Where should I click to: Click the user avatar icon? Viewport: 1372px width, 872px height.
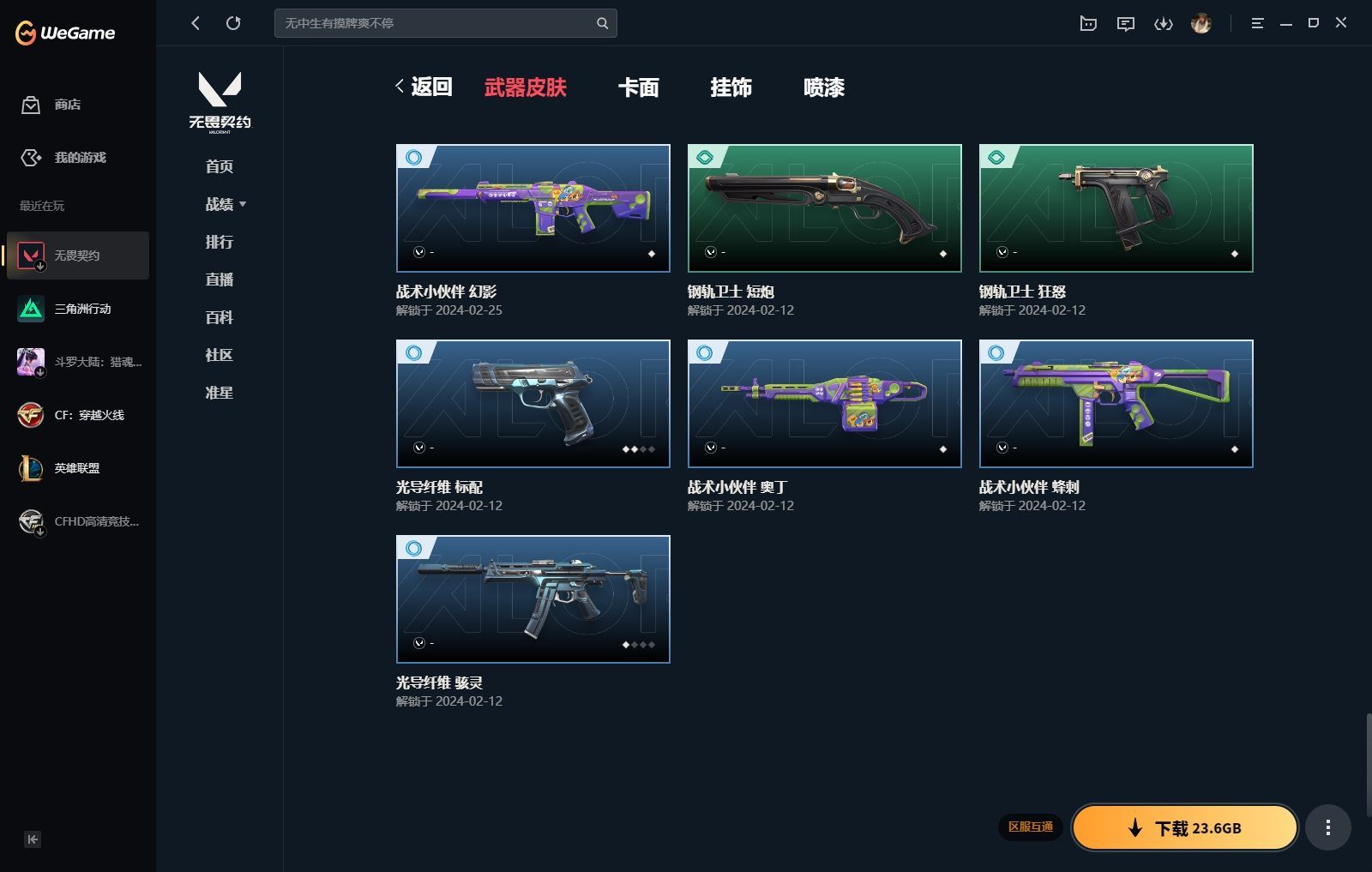(1200, 24)
